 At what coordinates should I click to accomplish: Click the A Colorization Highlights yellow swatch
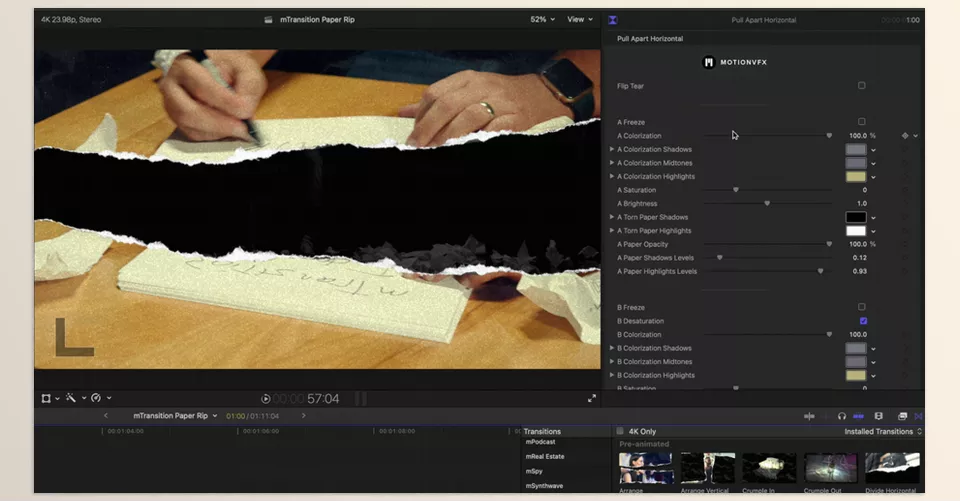pos(856,176)
